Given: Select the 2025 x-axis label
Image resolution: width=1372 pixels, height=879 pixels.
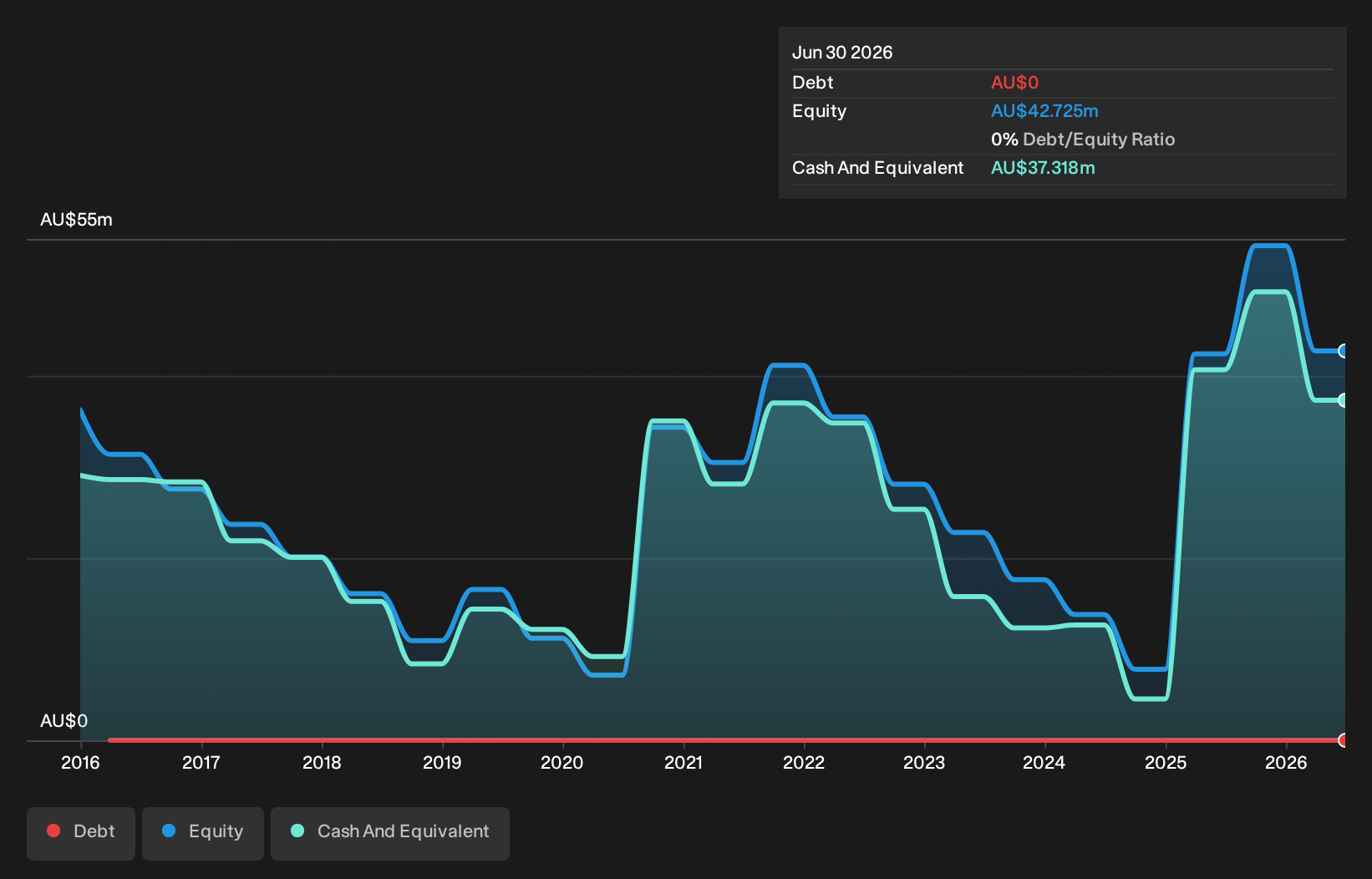Looking at the screenshot, I should 1166,762.
